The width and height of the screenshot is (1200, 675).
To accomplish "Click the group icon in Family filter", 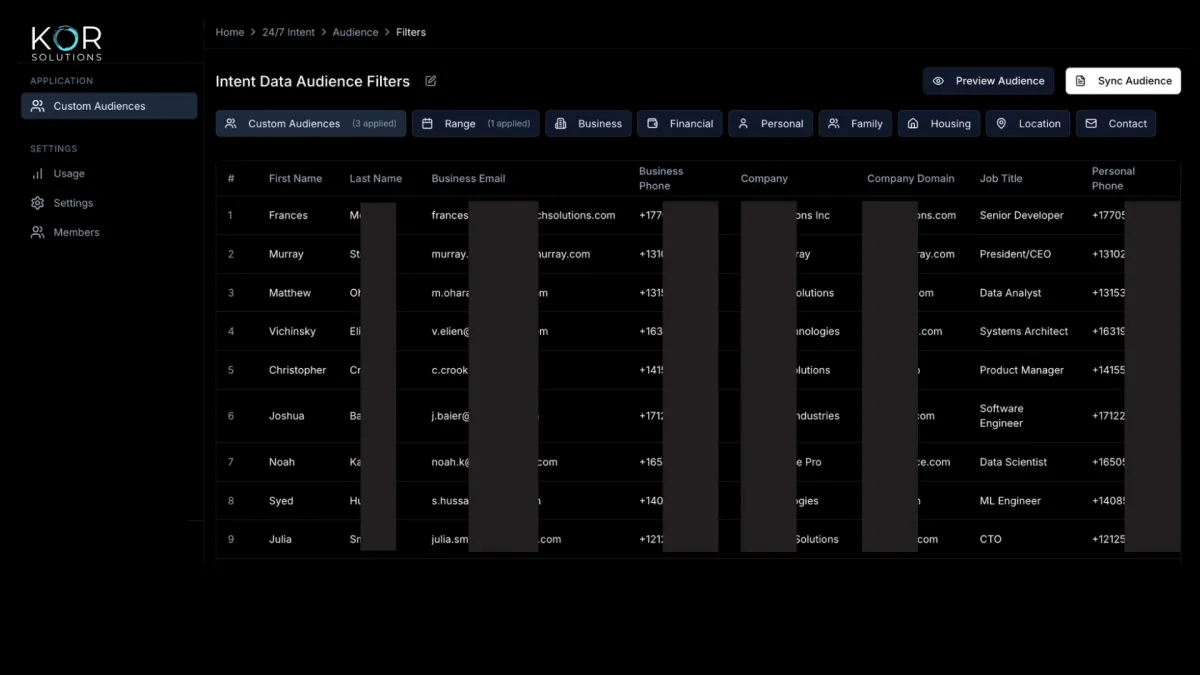I will tap(834, 124).
